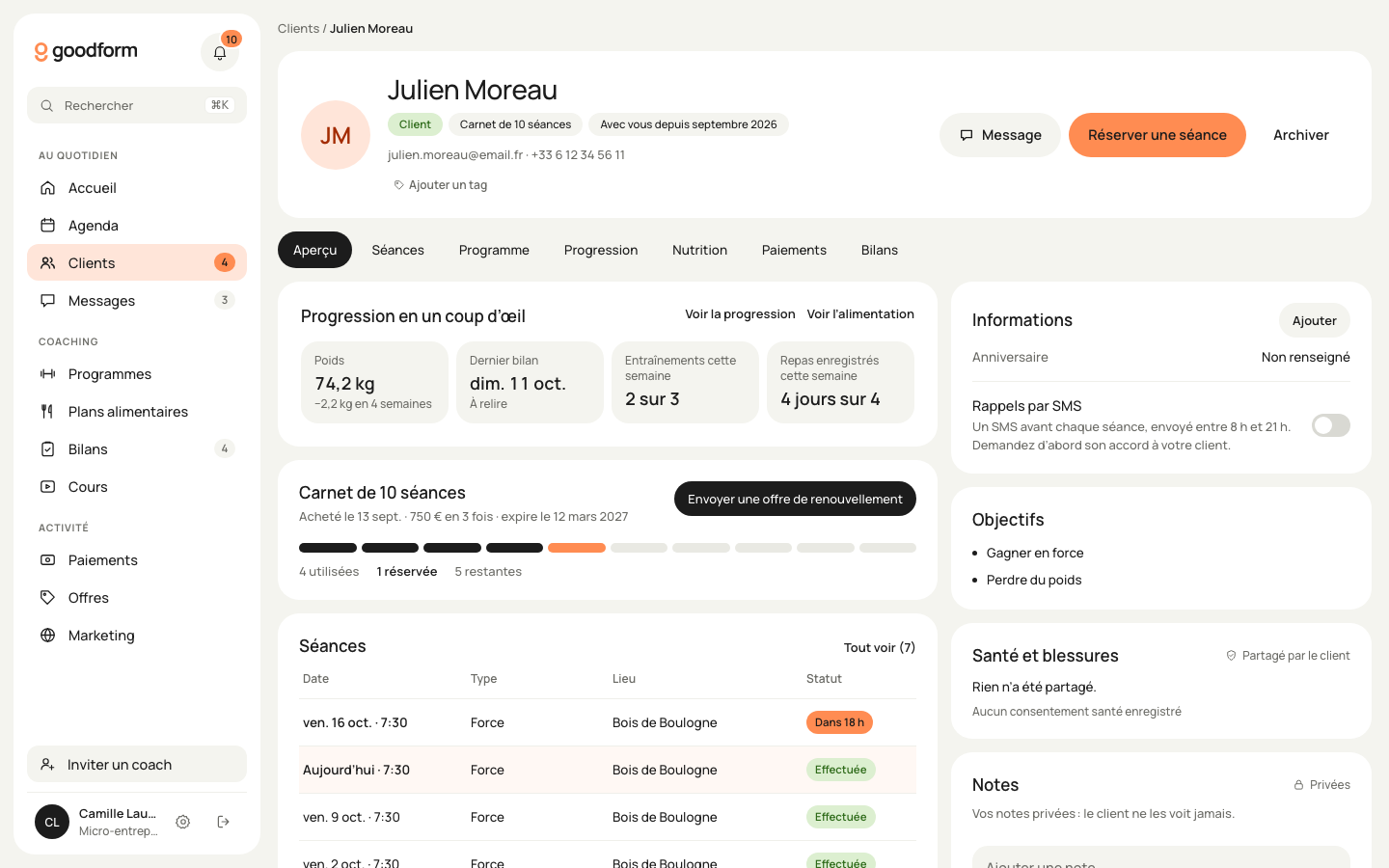Click "Carnet de 10 séances" tag in header
Screen dimensions: 1389x868
(515, 124)
